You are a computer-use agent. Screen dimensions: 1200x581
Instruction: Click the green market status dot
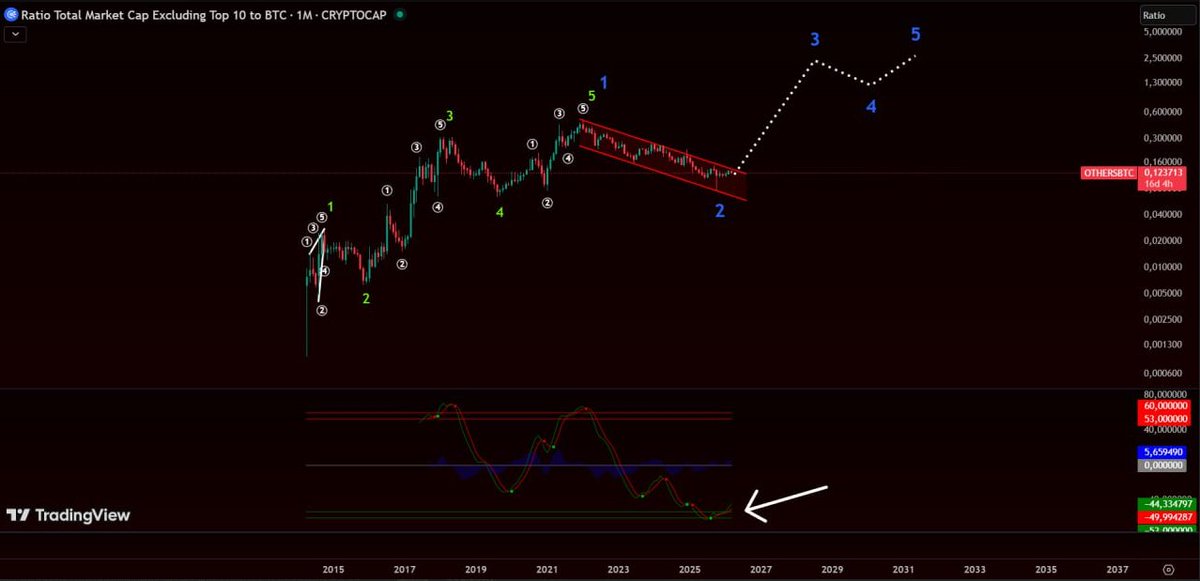[x=401, y=15]
